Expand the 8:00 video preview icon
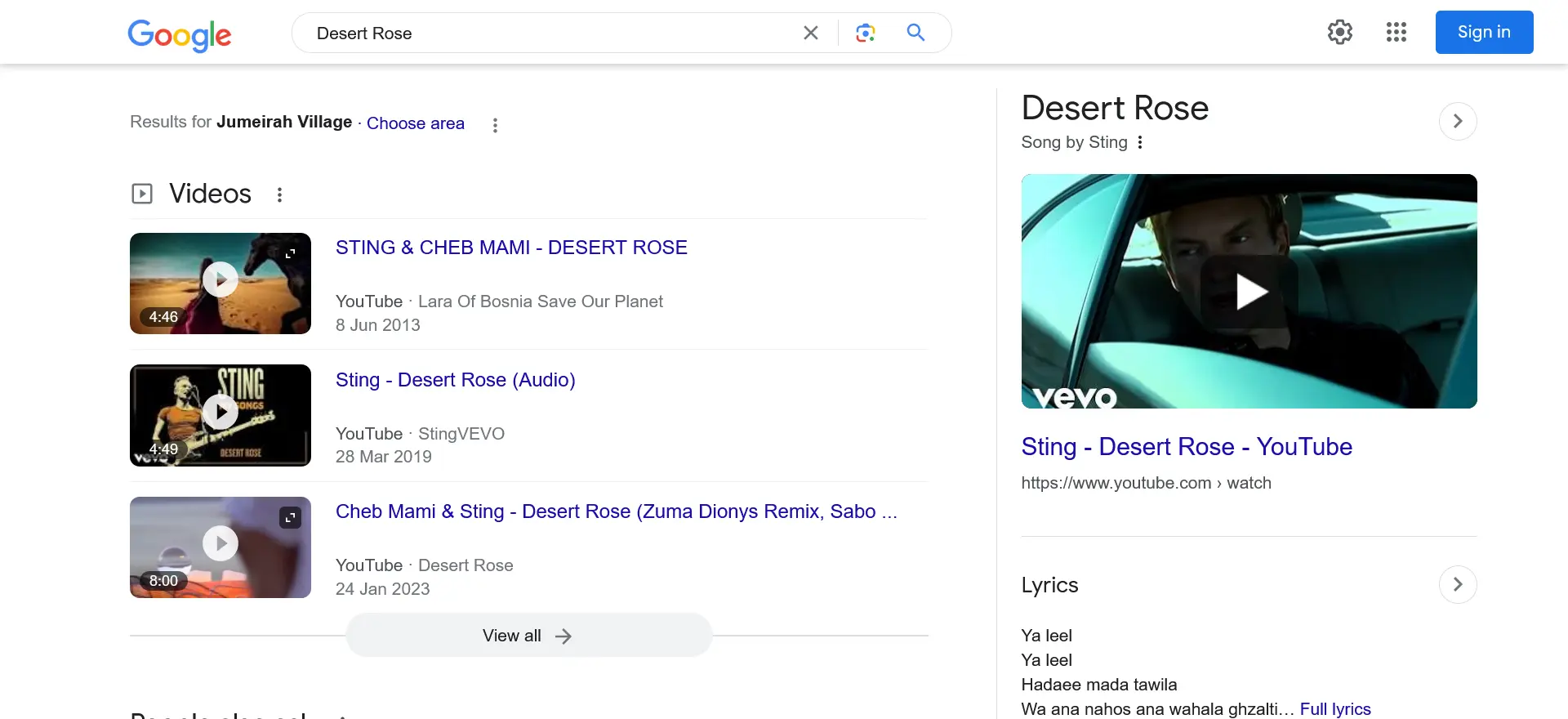Image resolution: width=1568 pixels, height=719 pixels. [290, 518]
